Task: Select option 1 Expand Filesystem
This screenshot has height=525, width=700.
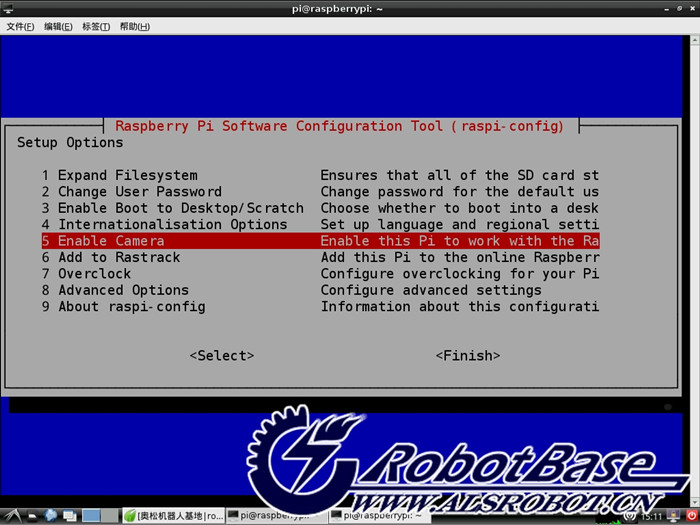Action: coord(120,175)
